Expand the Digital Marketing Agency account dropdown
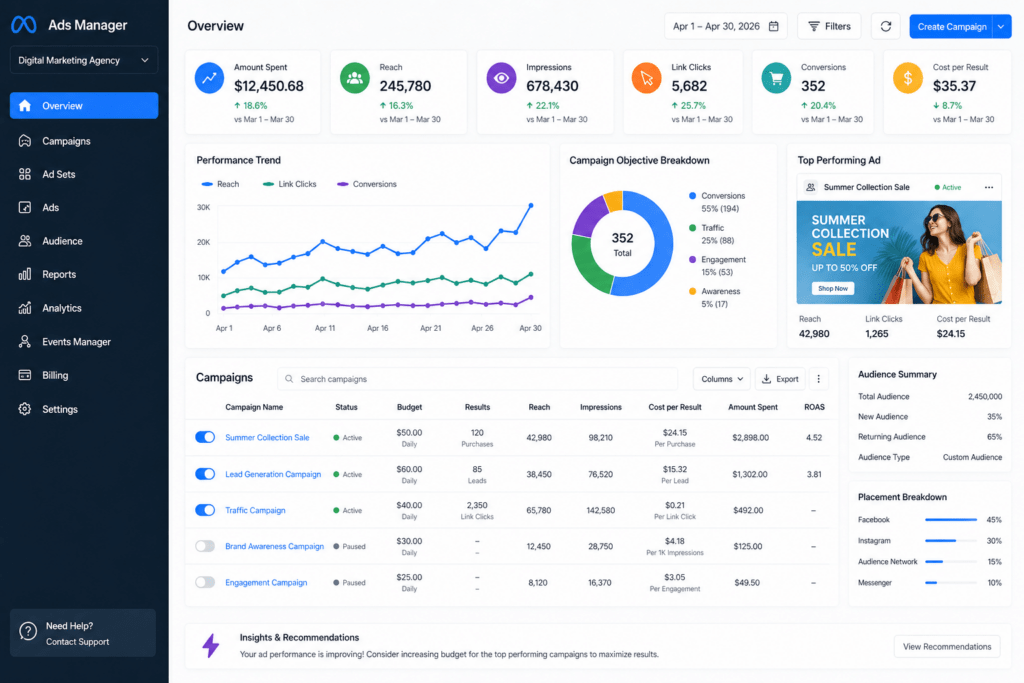This screenshot has height=683, width=1024. [x=84, y=60]
